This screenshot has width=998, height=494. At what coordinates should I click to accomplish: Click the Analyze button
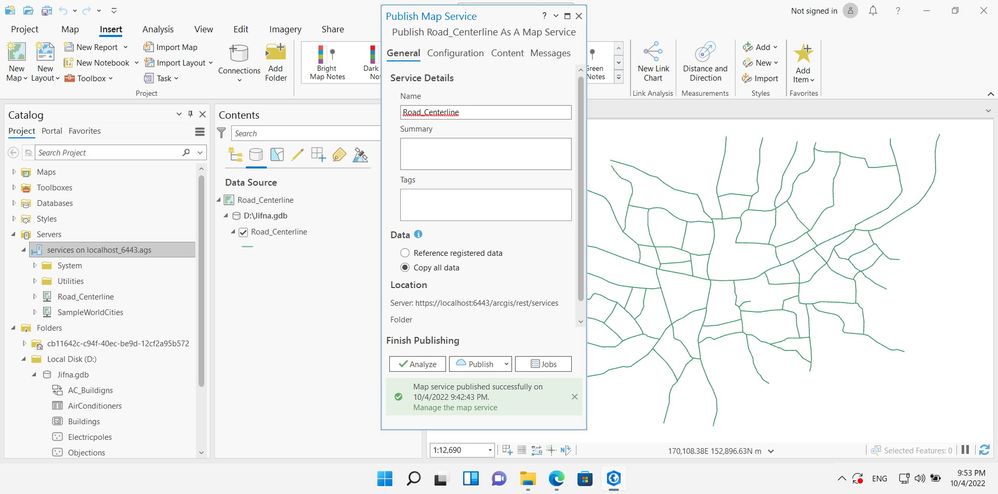[x=418, y=364]
